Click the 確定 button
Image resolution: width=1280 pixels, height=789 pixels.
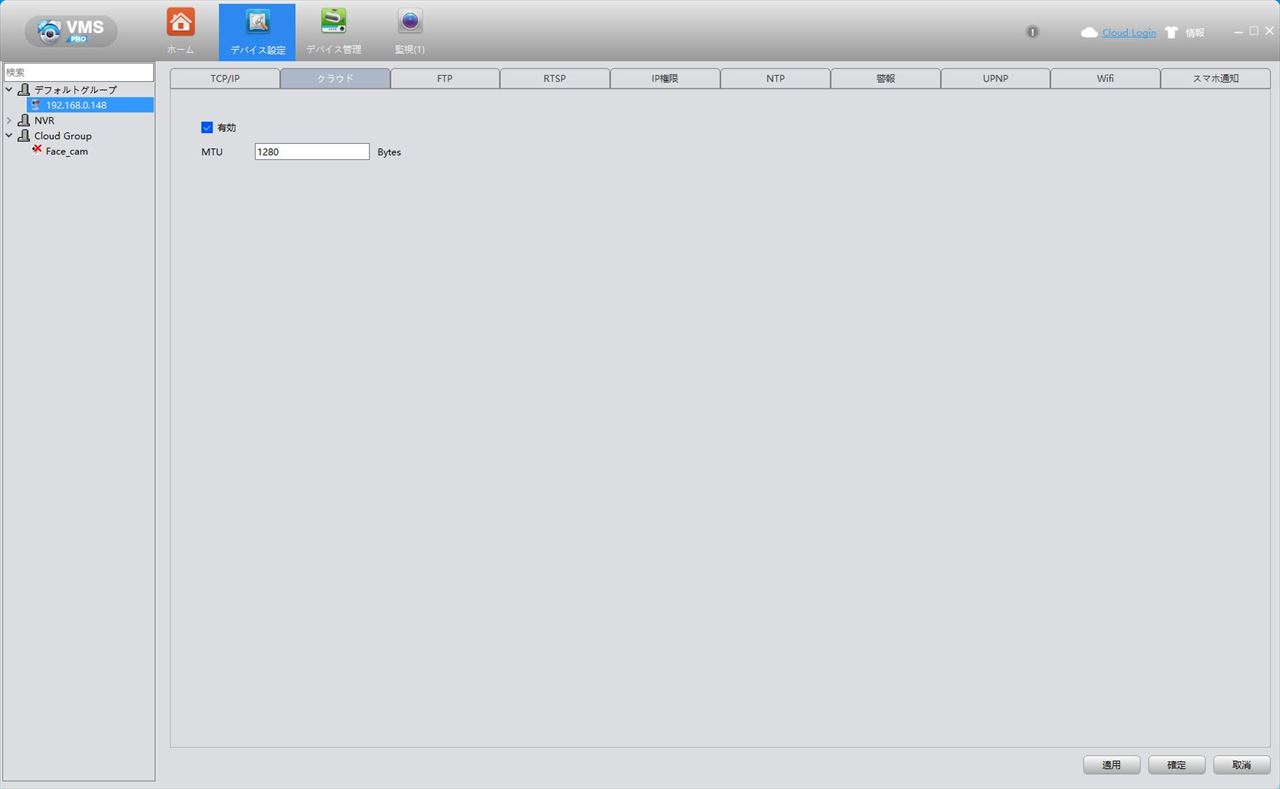pyautogui.click(x=1176, y=765)
